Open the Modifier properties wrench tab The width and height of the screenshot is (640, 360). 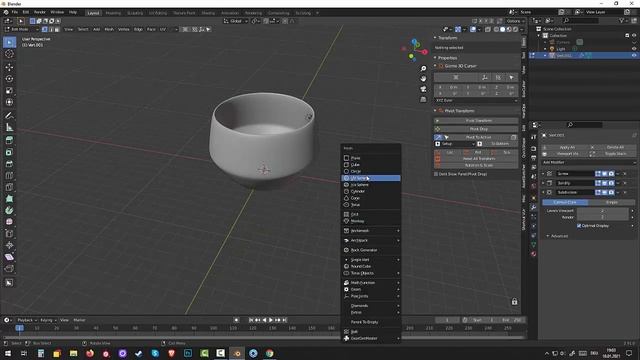[533, 207]
